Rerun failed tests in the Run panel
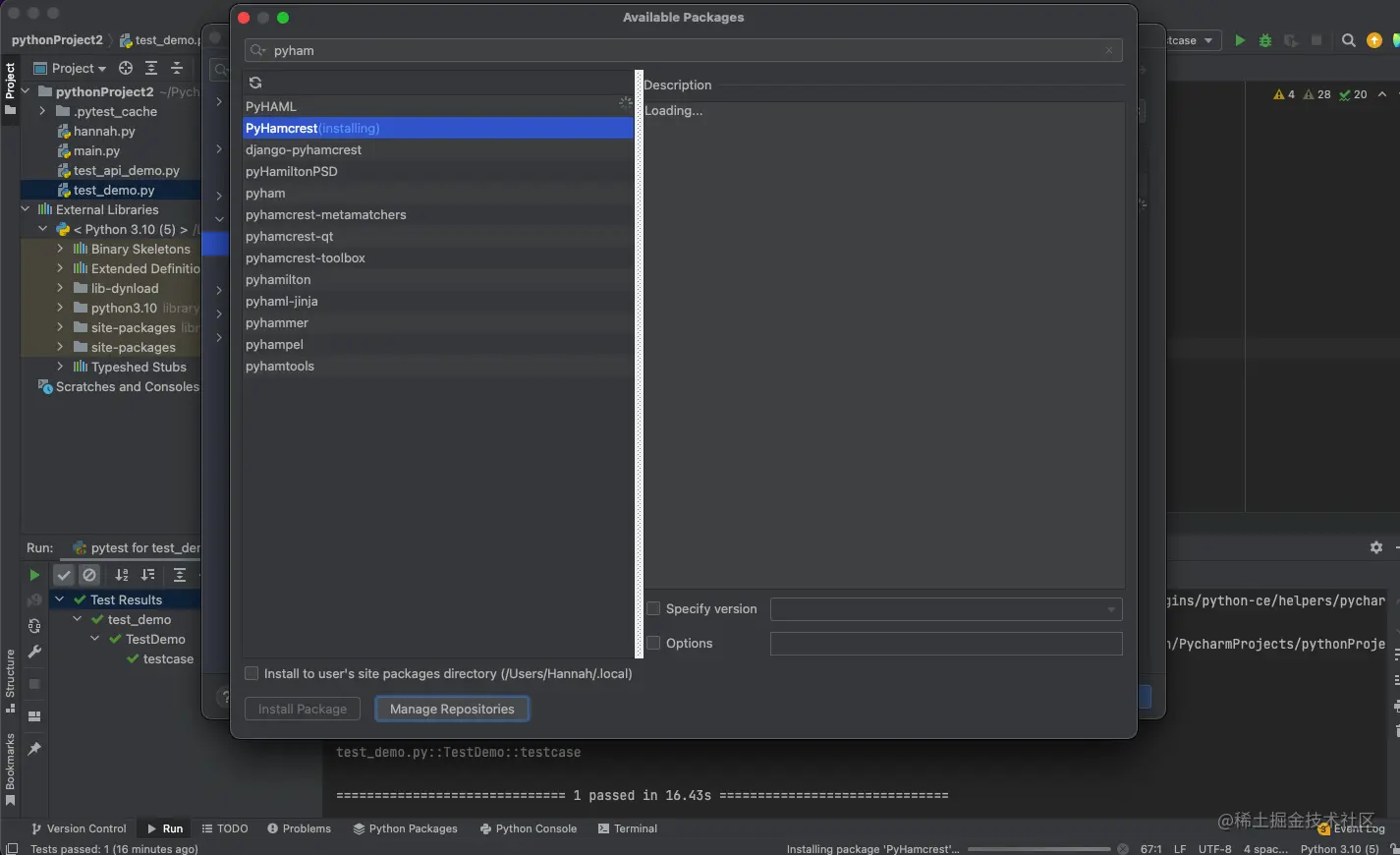The height and width of the screenshot is (855, 1400). point(34,599)
